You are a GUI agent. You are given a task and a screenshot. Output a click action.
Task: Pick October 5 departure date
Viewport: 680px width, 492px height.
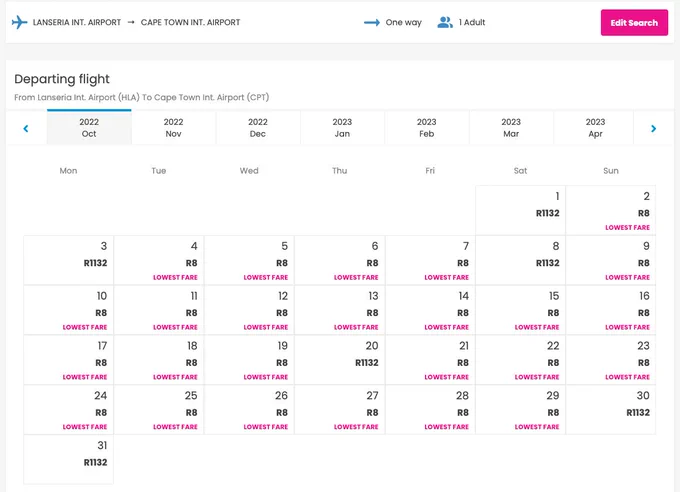tap(249, 260)
